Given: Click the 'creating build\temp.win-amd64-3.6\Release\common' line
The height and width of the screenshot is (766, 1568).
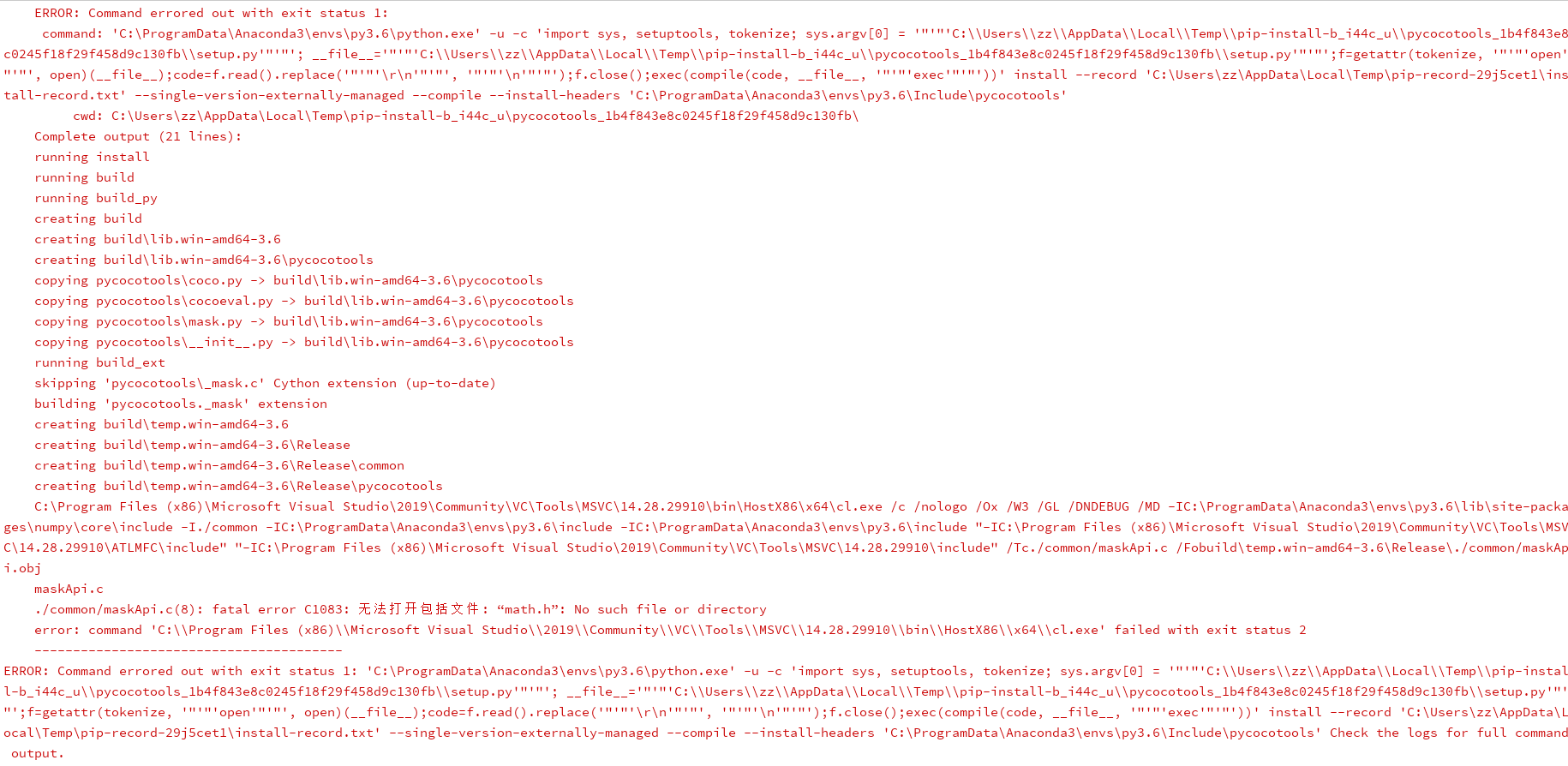Looking at the screenshot, I should pos(219,465).
